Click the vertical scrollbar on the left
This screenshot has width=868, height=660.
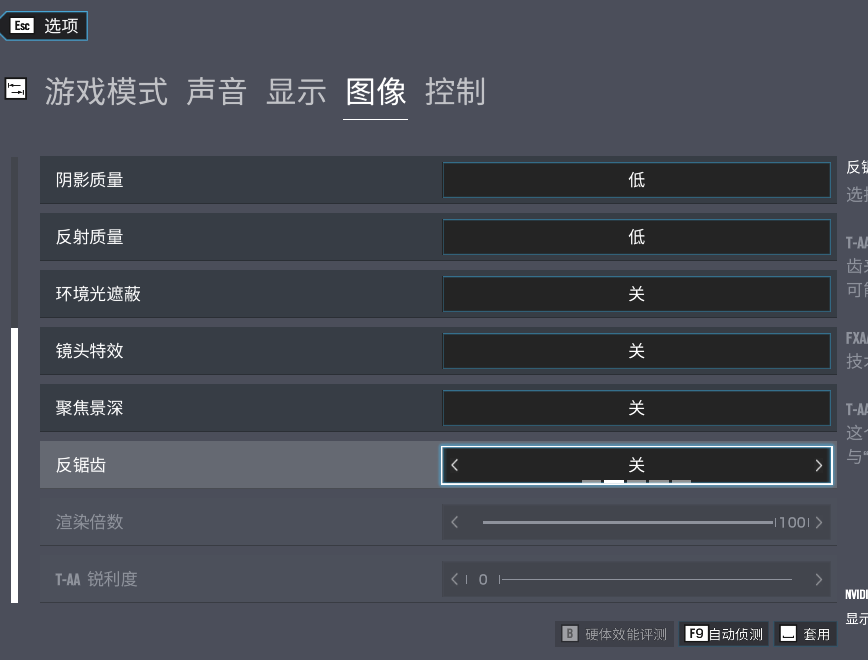14,465
